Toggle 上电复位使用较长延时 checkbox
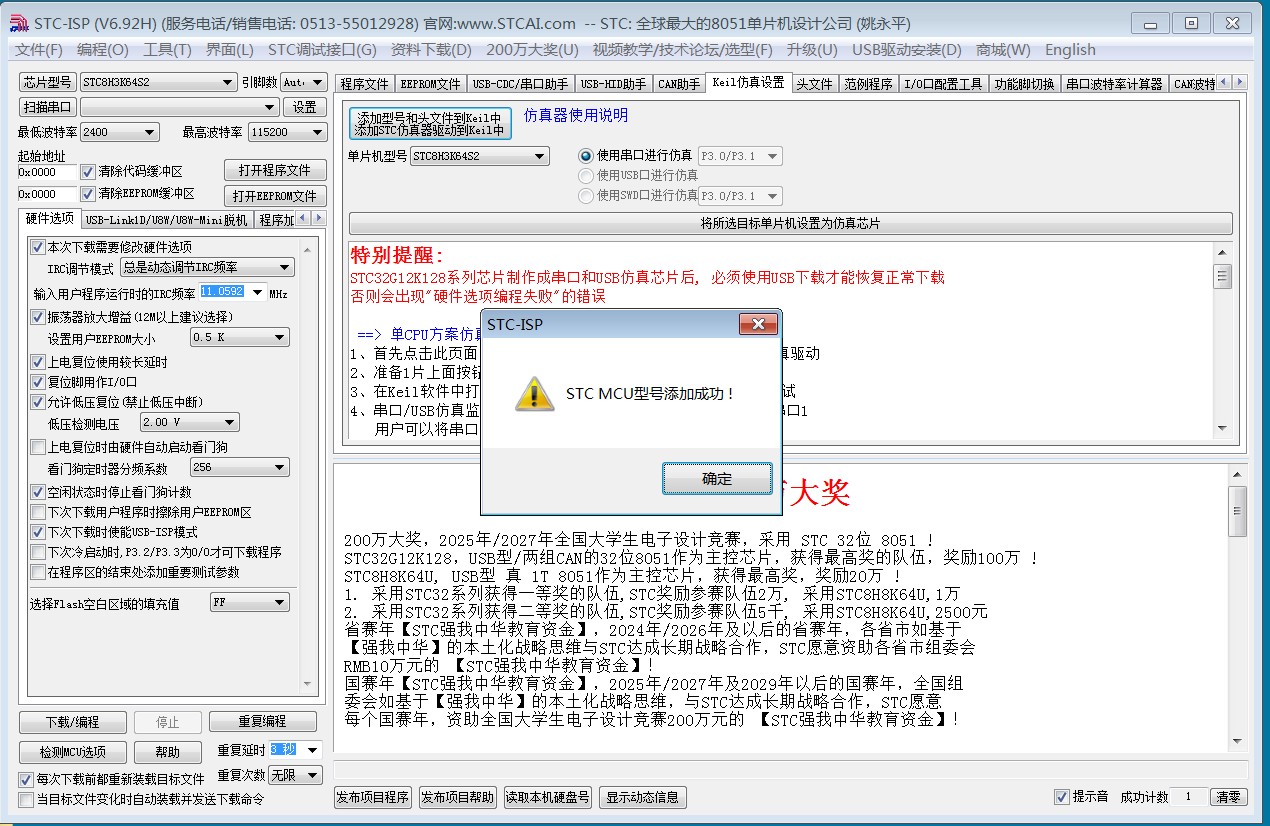 coord(38,362)
